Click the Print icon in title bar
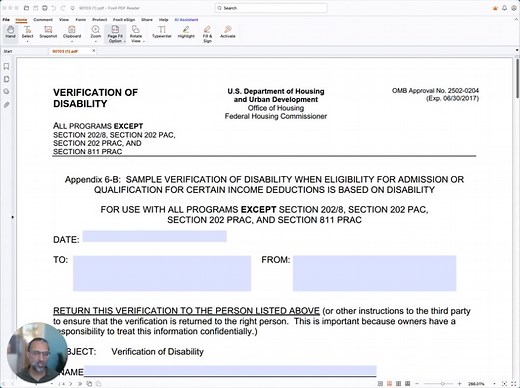This screenshot has width=520, height=388. [45, 8]
